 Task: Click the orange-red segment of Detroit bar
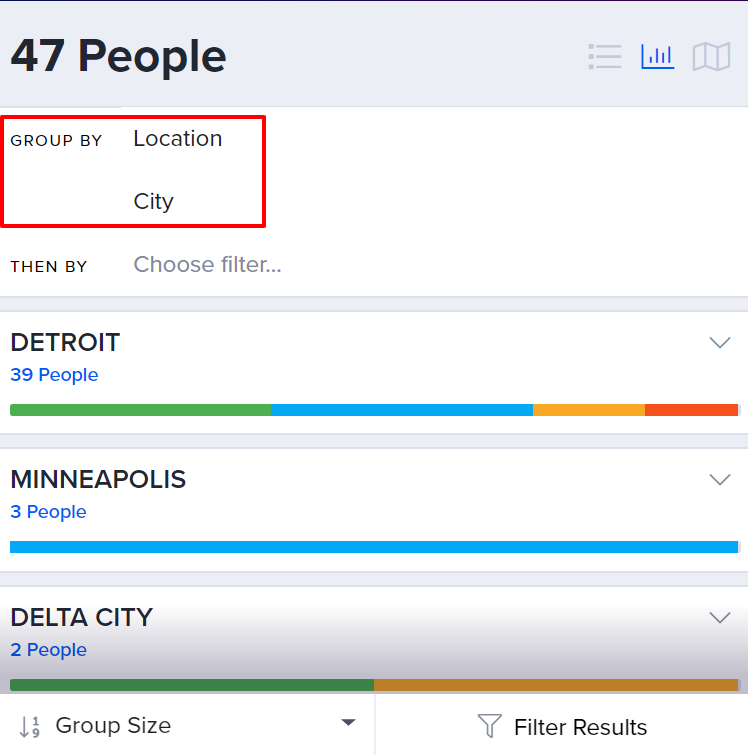[691, 410]
